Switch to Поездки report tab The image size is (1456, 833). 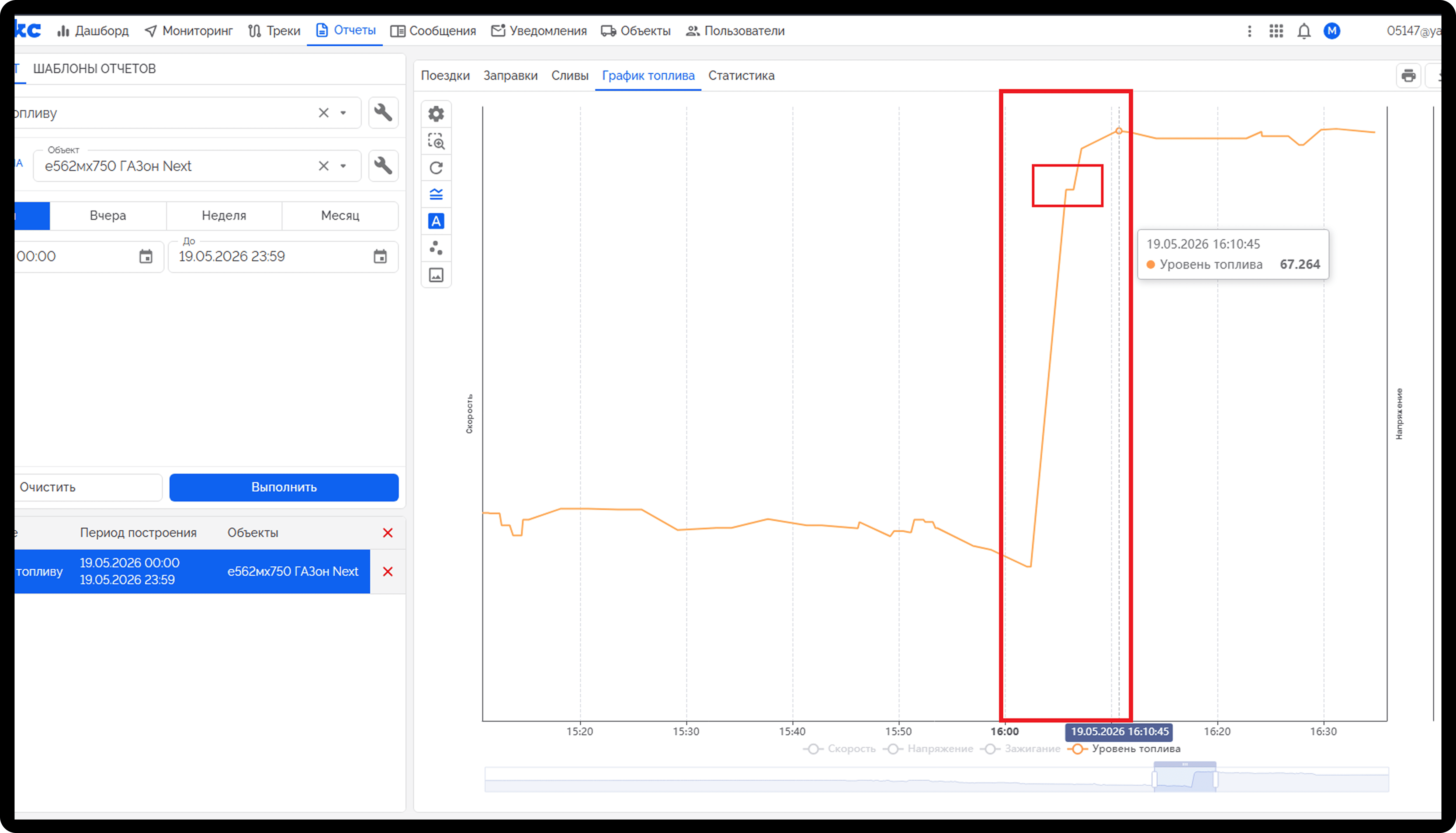point(445,75)
